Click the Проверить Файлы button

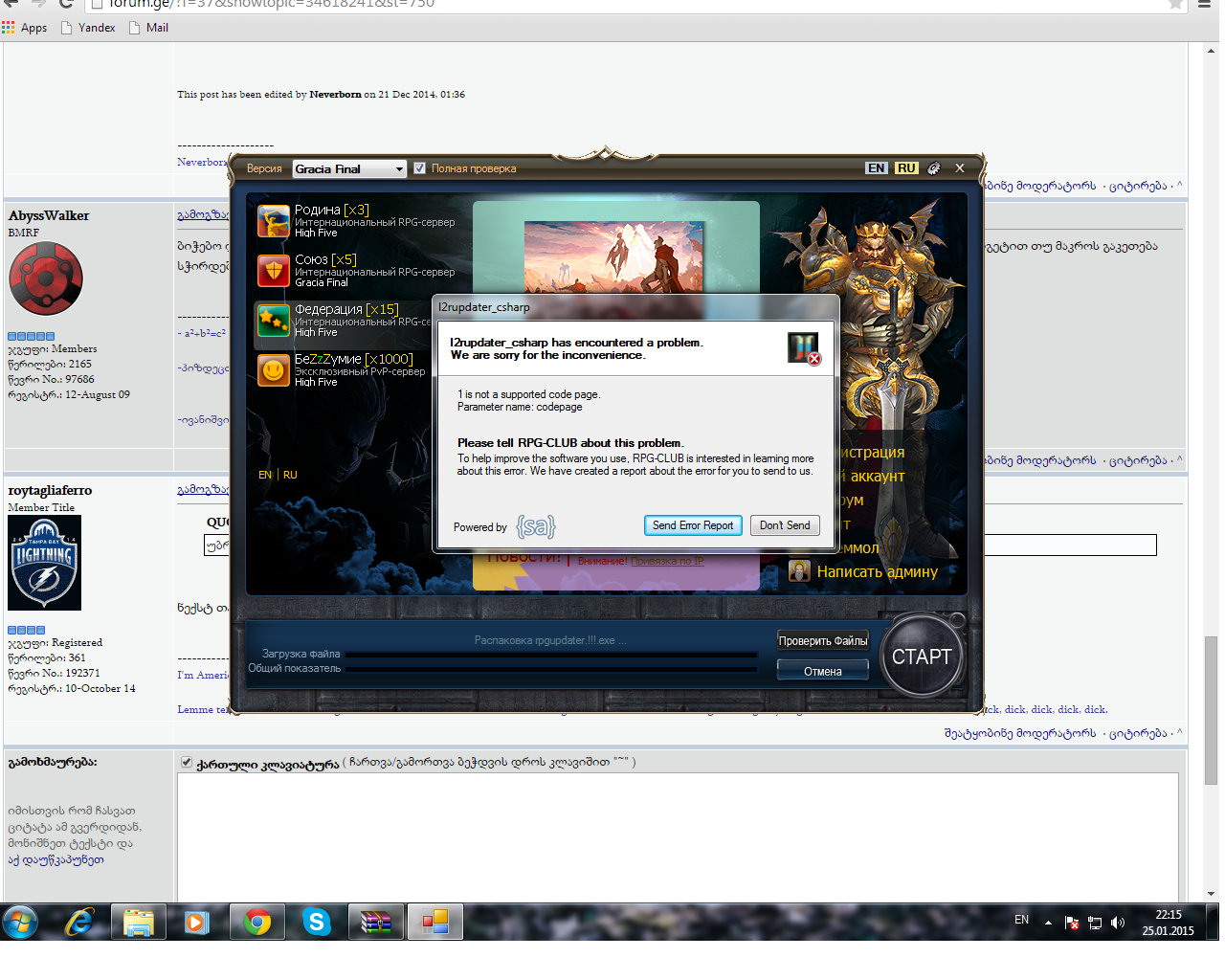pos(823,640)
